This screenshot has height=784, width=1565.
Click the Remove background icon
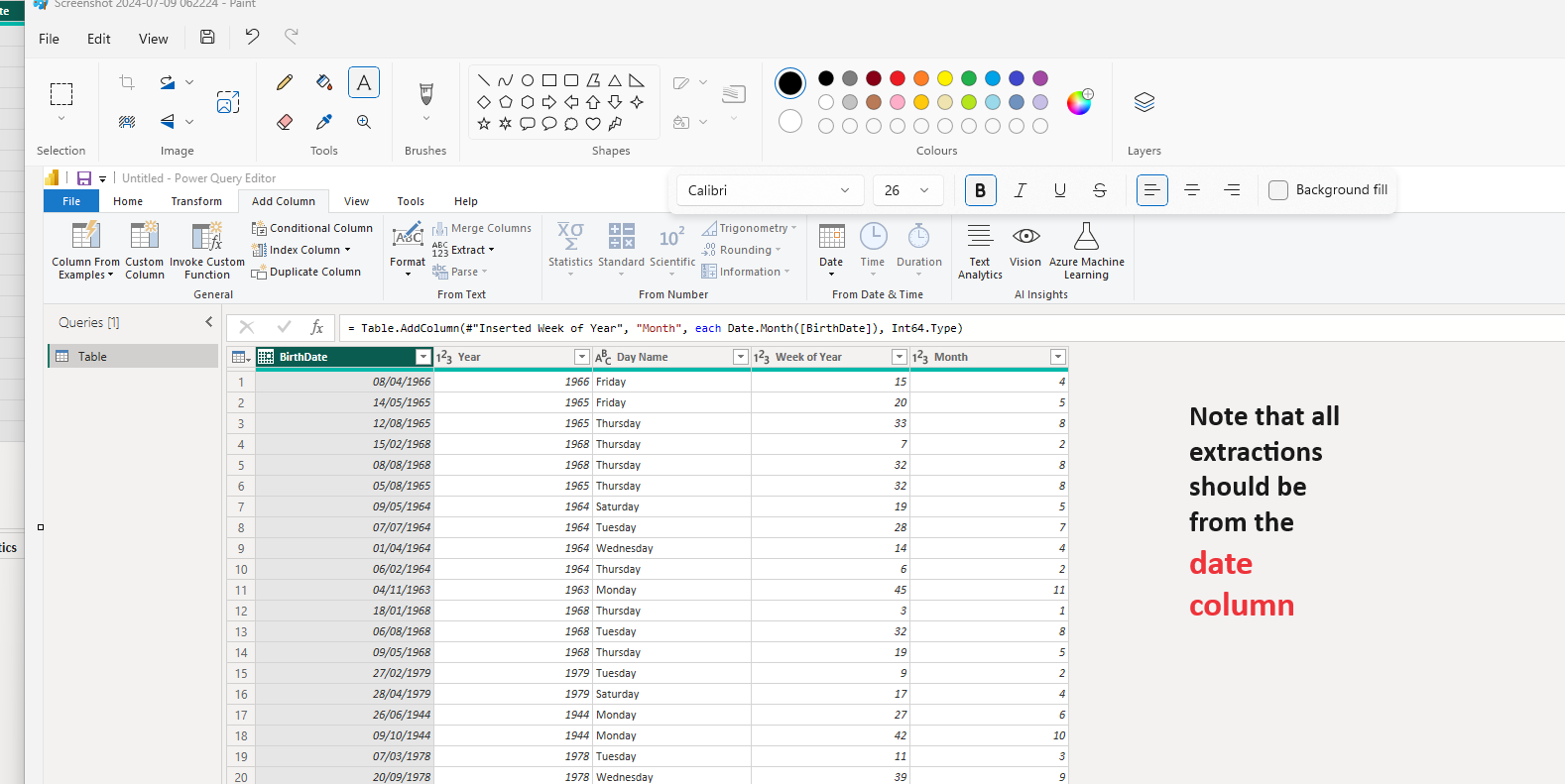[127, 122]
